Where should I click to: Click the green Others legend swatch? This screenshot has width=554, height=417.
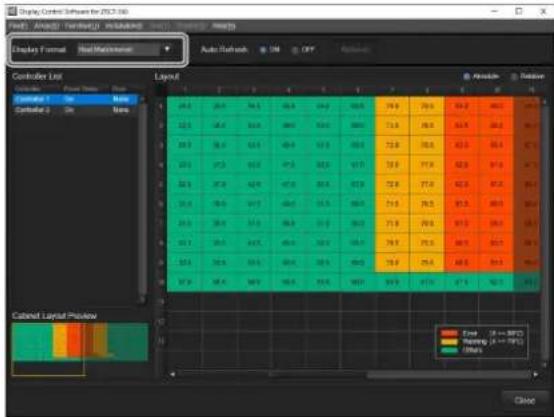point(449,350)
